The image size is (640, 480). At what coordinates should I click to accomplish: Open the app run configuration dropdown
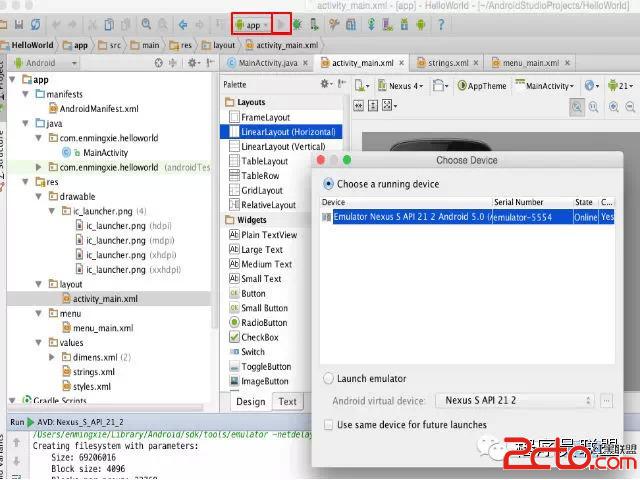pyautogui.click(x=252, y=25)
